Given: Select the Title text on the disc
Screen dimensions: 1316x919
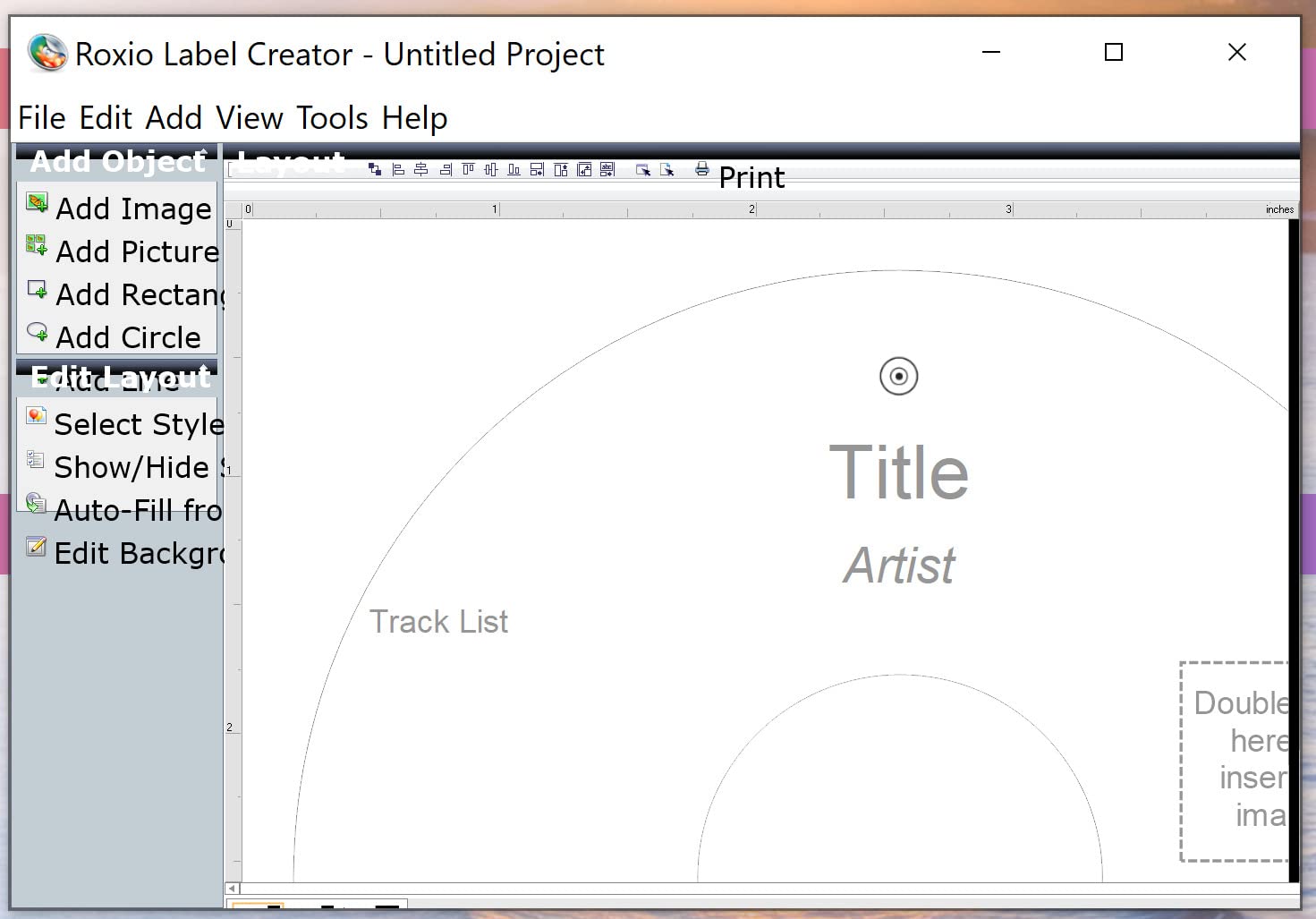Looking at the screenshot, I should coord(898,472).
